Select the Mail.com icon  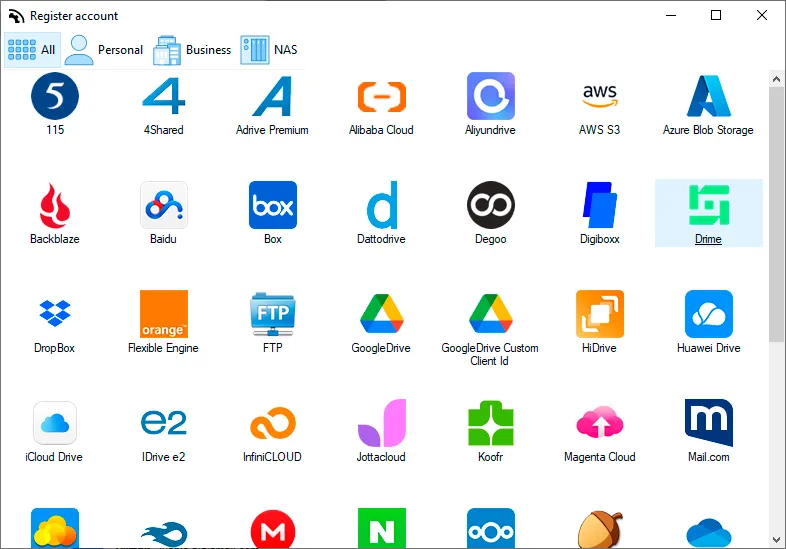tap(709, 423)
